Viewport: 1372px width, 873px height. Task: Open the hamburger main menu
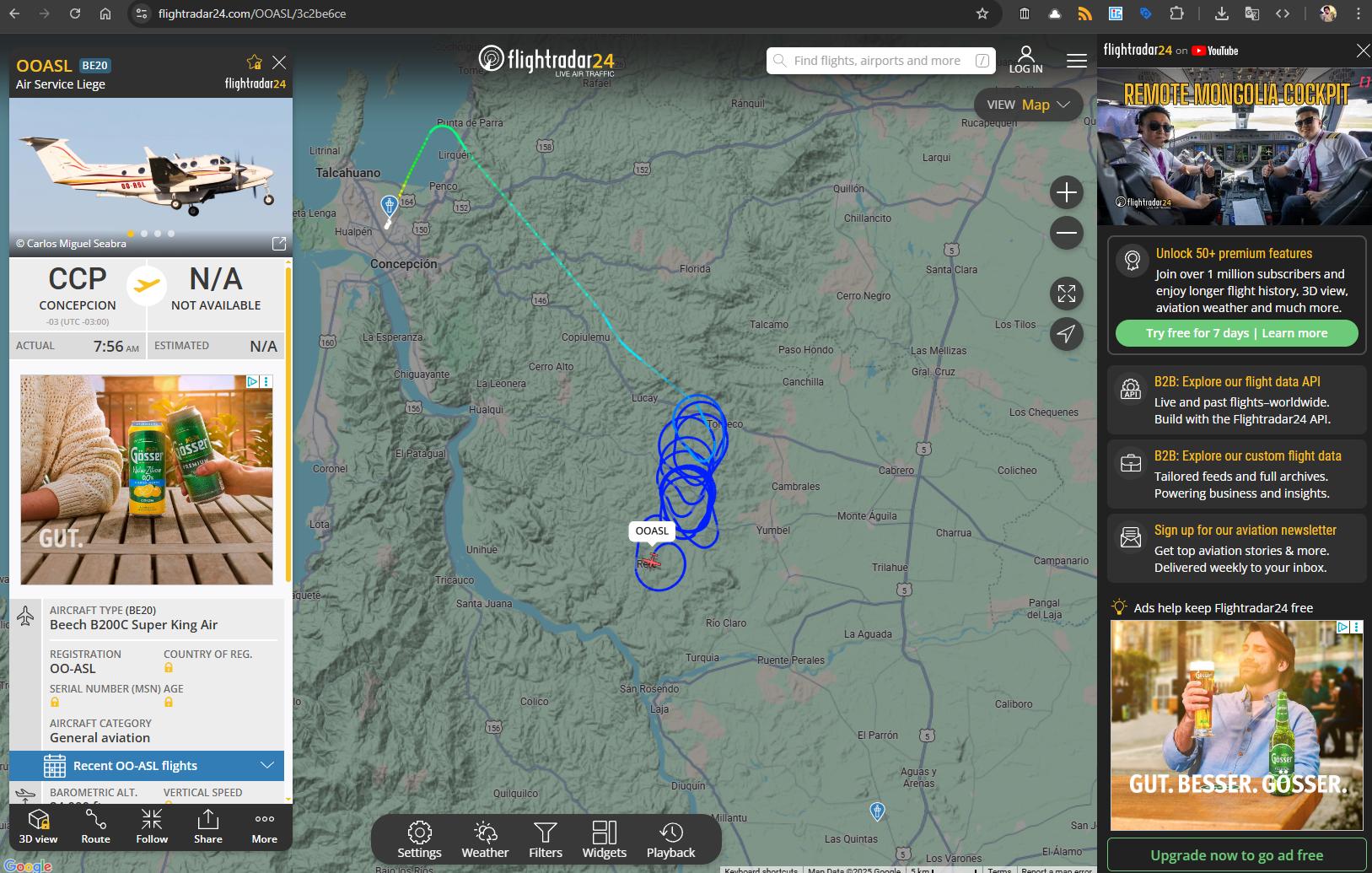[x=1077, y=61]
